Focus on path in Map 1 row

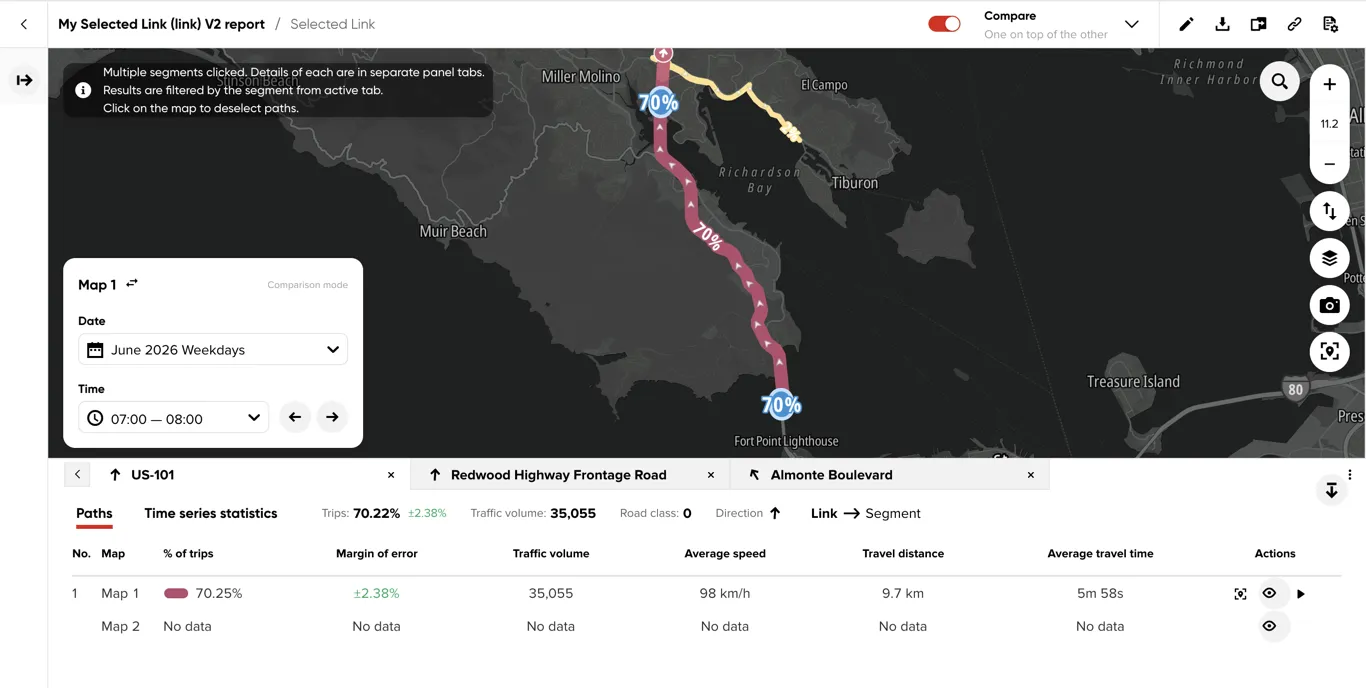[x=1240, y=594]
